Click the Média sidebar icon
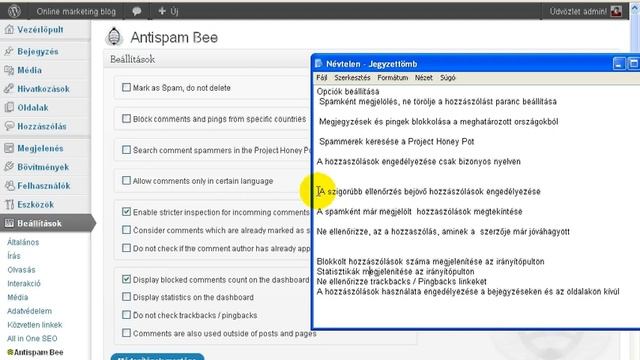The width and height of the screenshot is (640, 360). click(9, 70)
